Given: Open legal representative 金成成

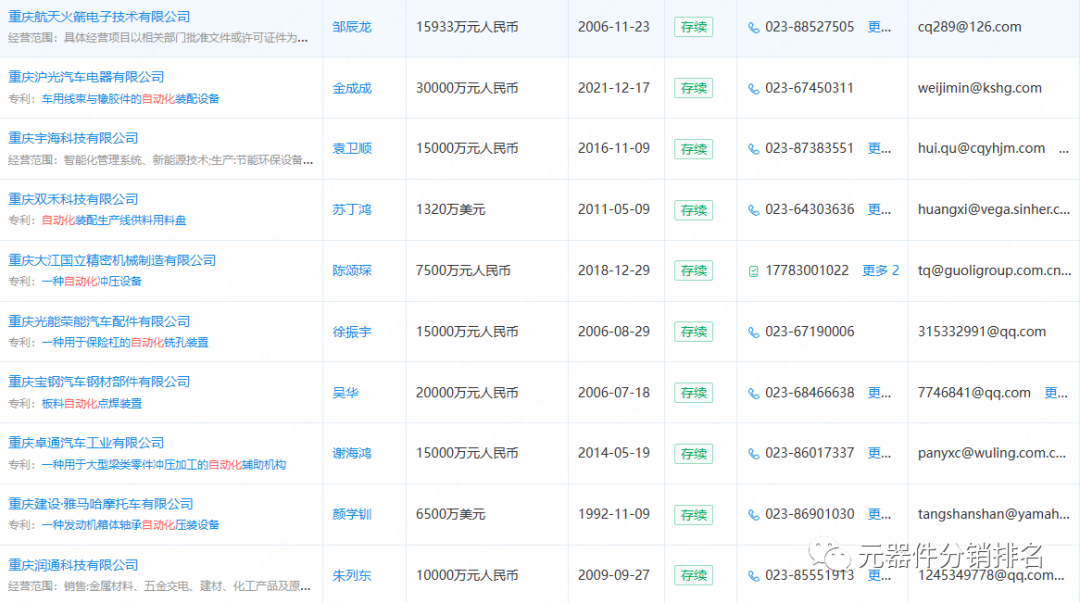Looking at the screenshot, I should point(352,88).
